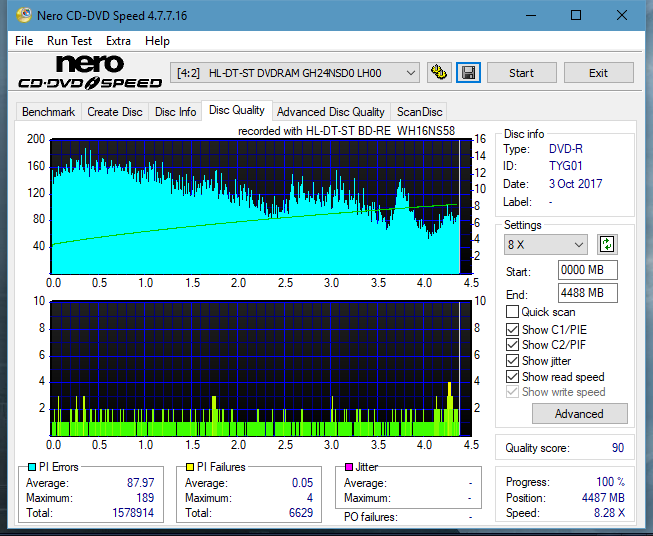Click the refresh speed settings icon
Screen dimensions: 653x536
(x=607, y=244)
